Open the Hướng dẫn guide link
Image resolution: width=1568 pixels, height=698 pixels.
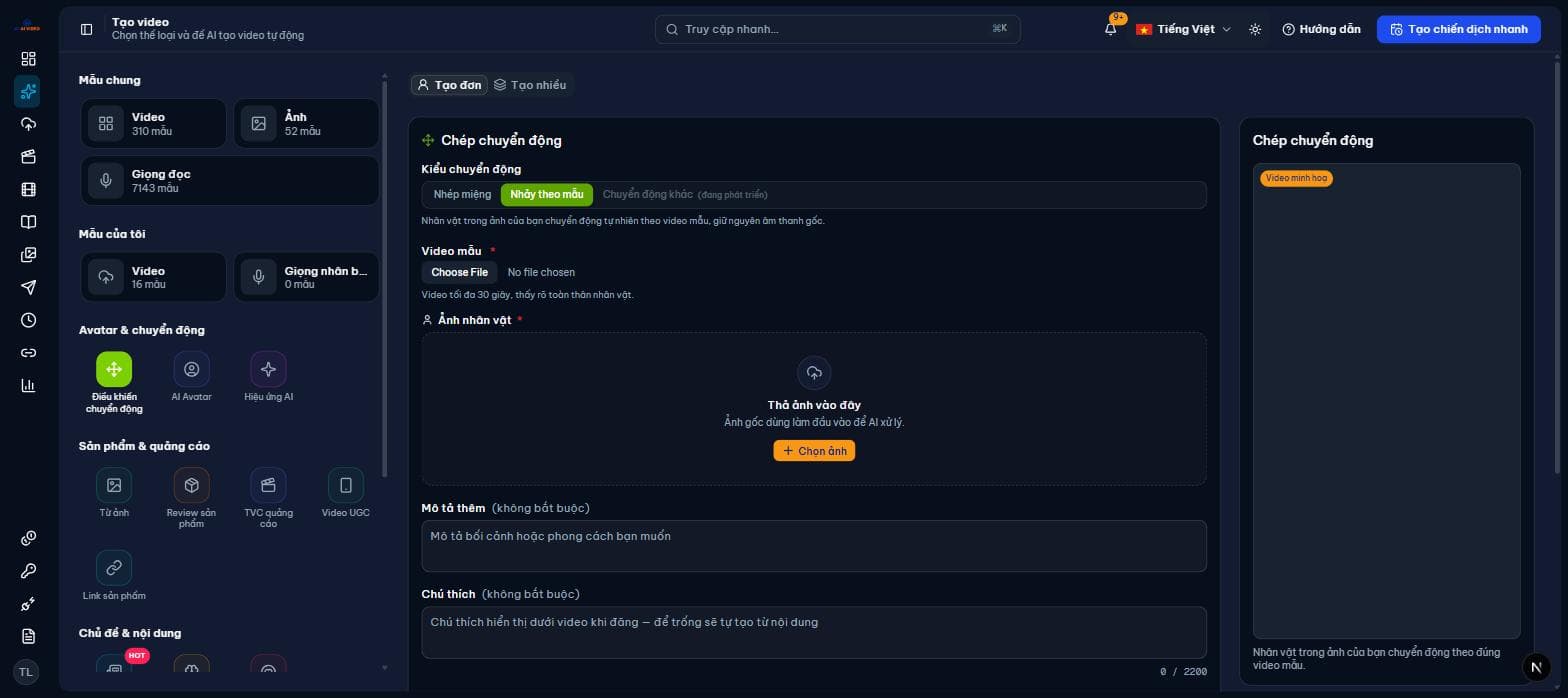1321,29
